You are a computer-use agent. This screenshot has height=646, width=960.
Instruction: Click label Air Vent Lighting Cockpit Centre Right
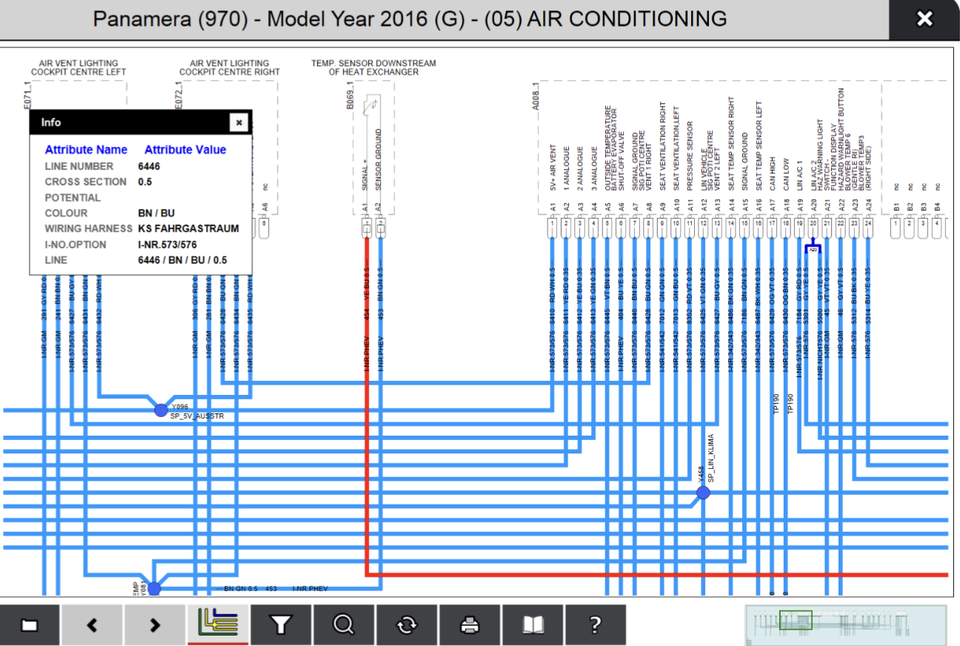tap(230, 67)
